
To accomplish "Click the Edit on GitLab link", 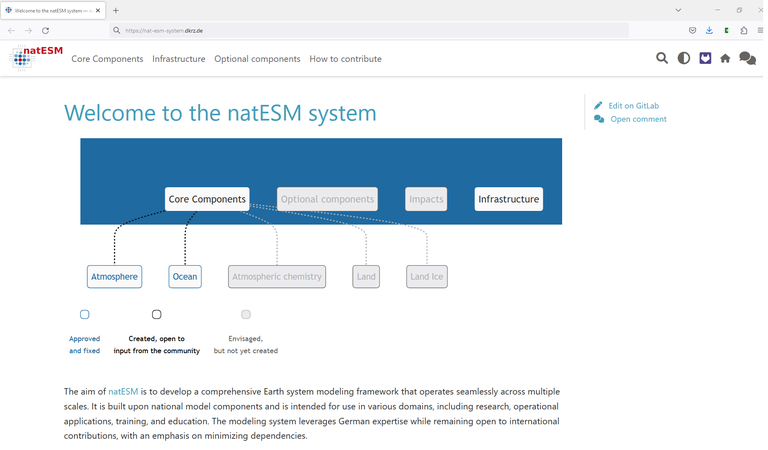I will click(633, 106).
